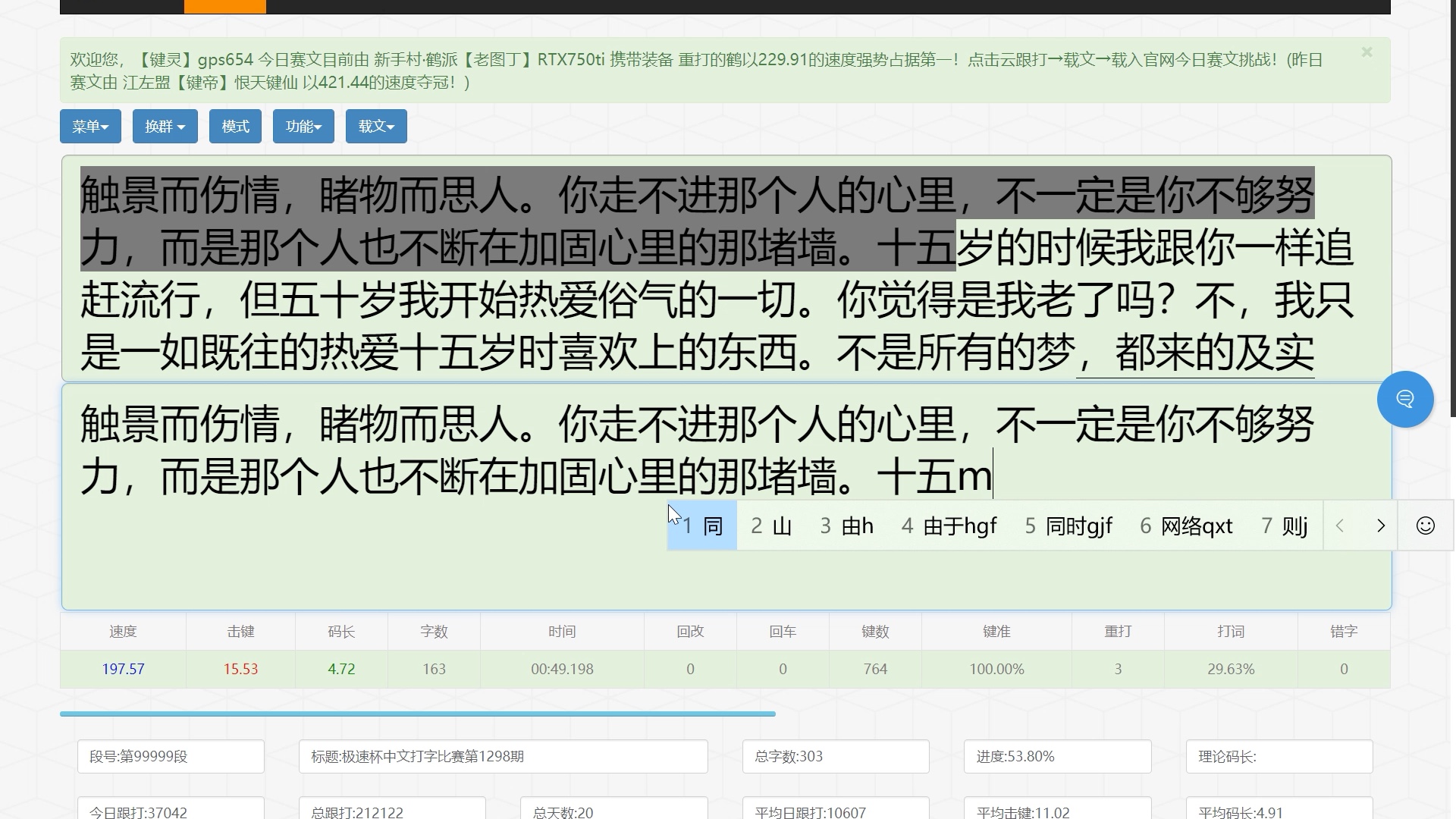The width and height of the screenshot is (1456, 819).
Task: Click the 平均码长:4.91 field
Action: tap(1279, 808)
